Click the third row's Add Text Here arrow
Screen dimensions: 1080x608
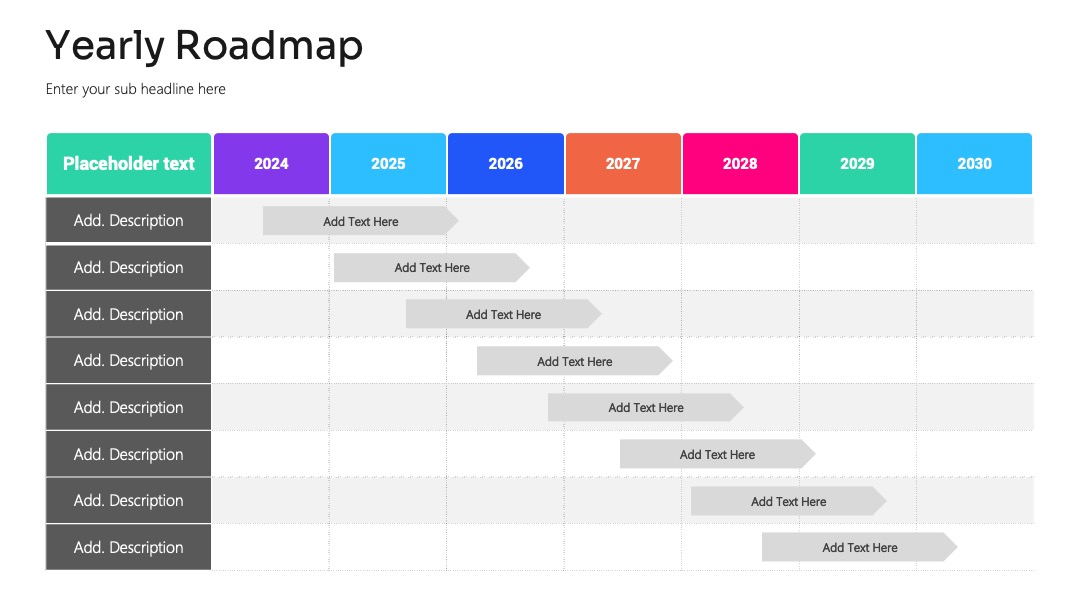[503, 314]
